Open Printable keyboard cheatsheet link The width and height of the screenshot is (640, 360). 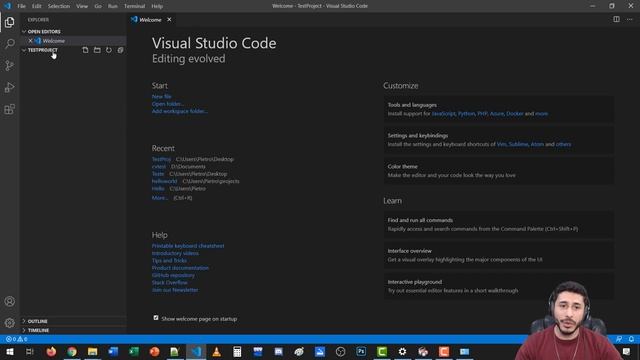point(188,246)
